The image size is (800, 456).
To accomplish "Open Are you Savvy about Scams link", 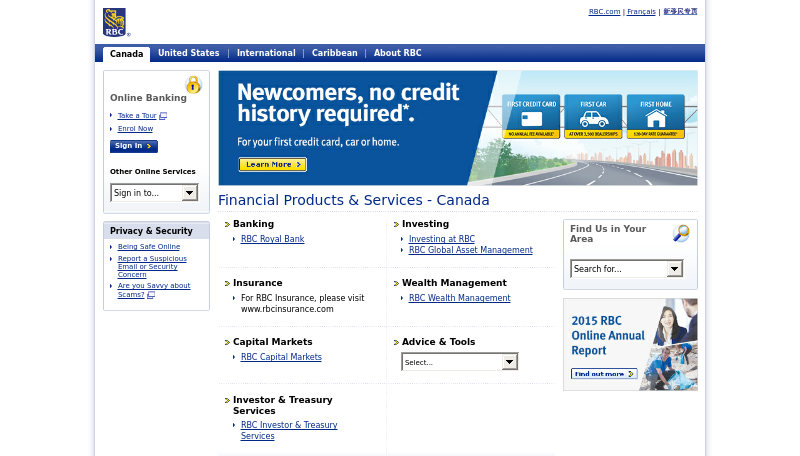I will pos(154,290).
